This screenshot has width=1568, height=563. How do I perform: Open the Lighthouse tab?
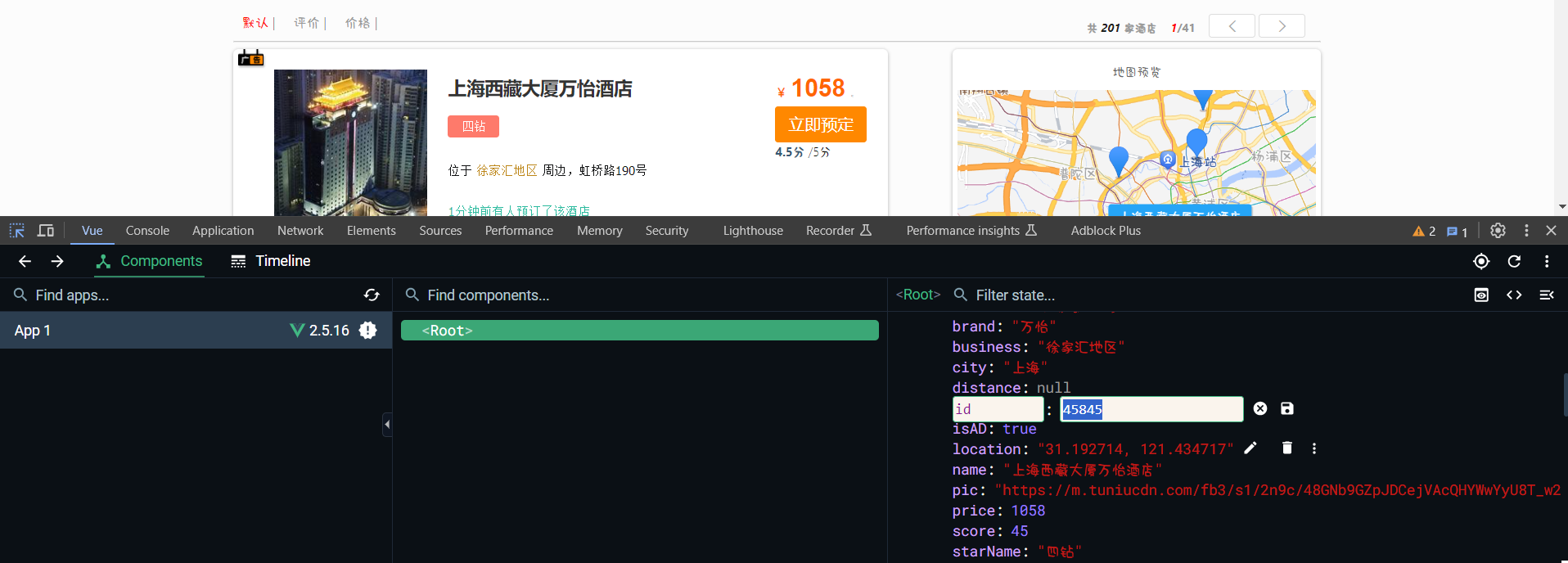753,231
